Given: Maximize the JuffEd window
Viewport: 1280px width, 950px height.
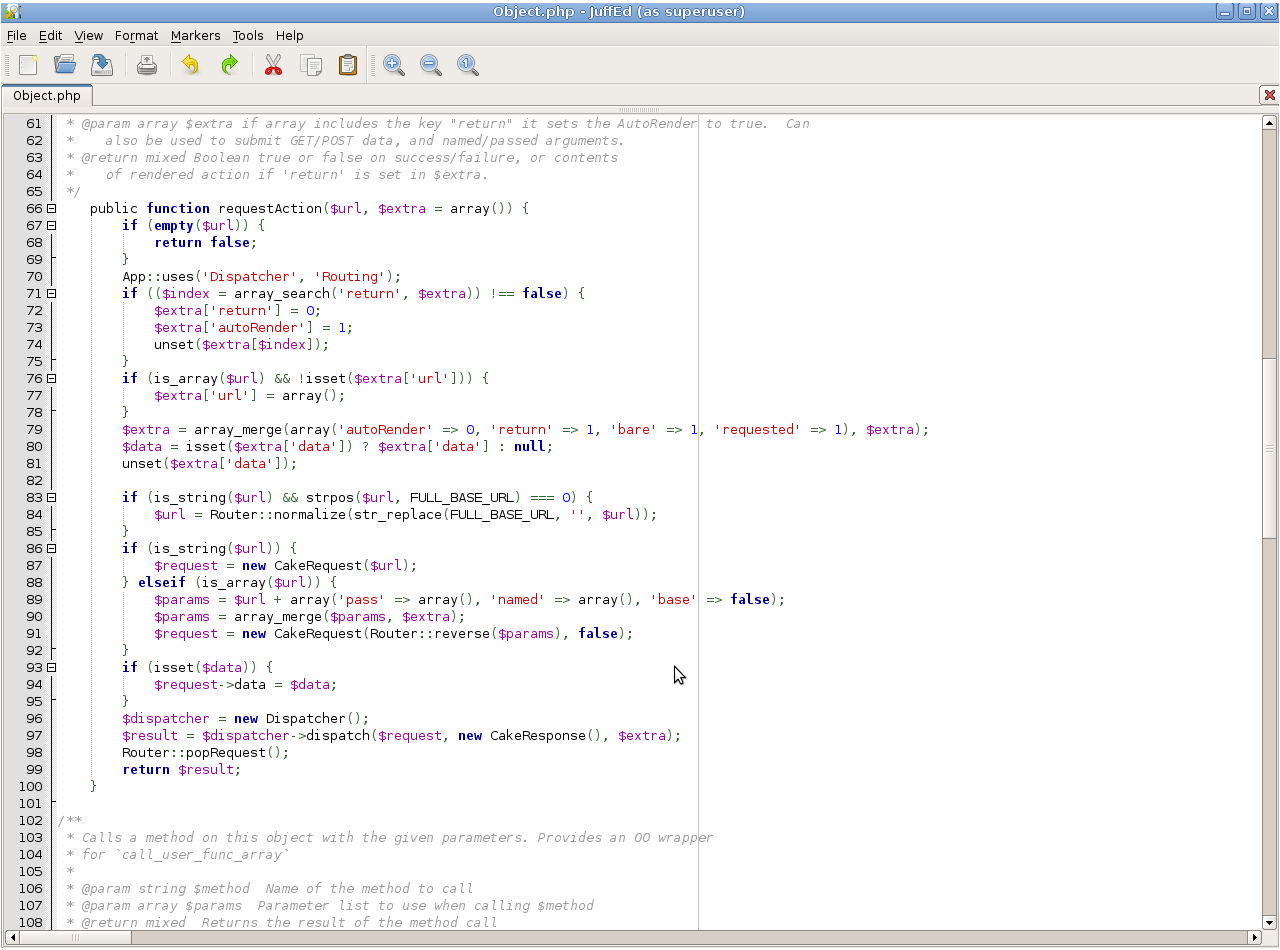Looking at the screenshot, I should pyautogui.click(x=1246, y=11).
